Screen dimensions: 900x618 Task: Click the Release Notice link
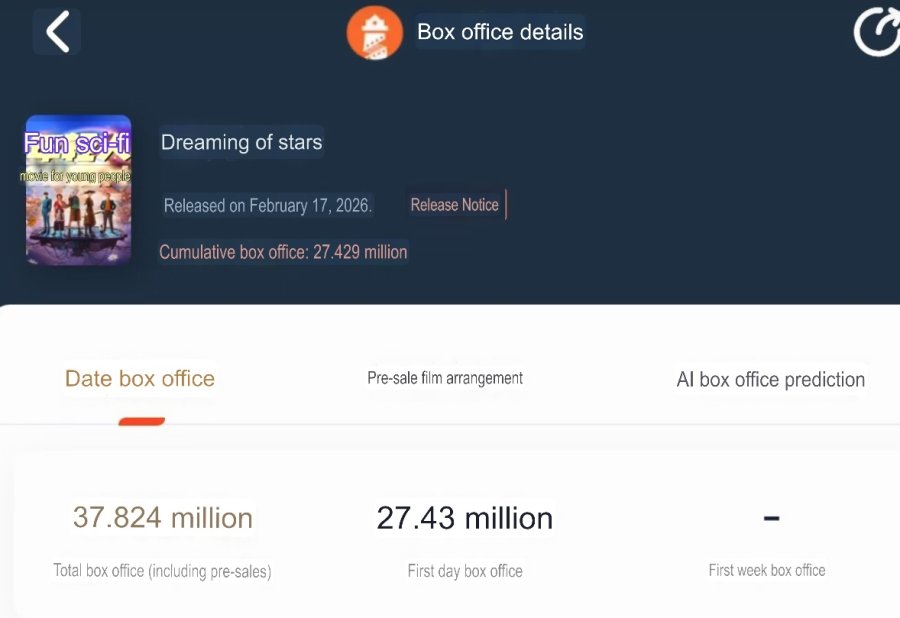click(x=455, y=205)
